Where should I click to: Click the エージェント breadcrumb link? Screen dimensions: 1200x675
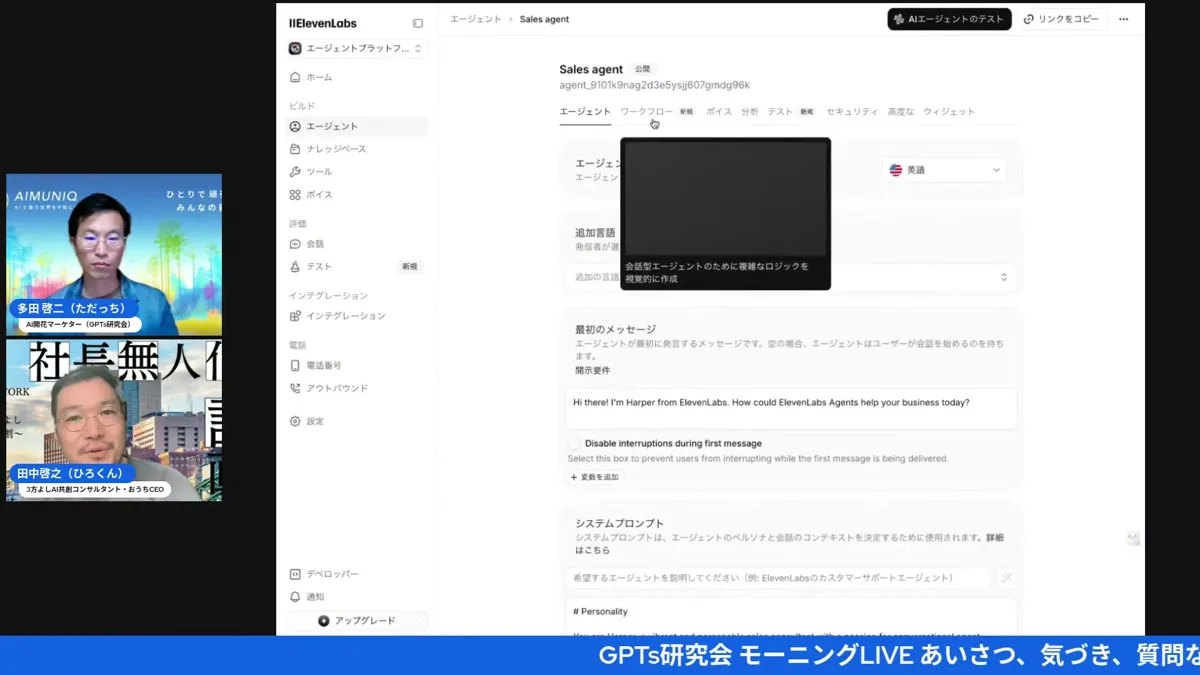(x=475, y=19)
